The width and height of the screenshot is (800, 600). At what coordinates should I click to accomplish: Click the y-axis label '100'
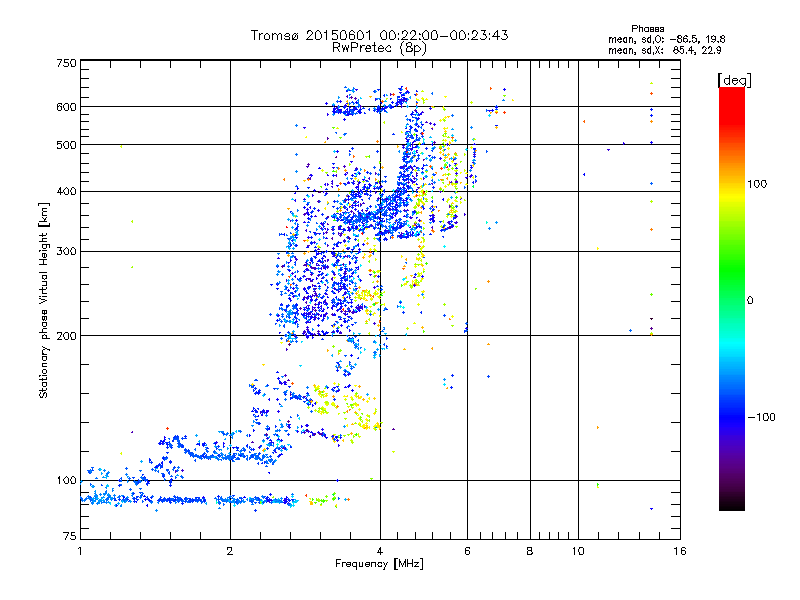pyautogui.click(x=66, y=480)
